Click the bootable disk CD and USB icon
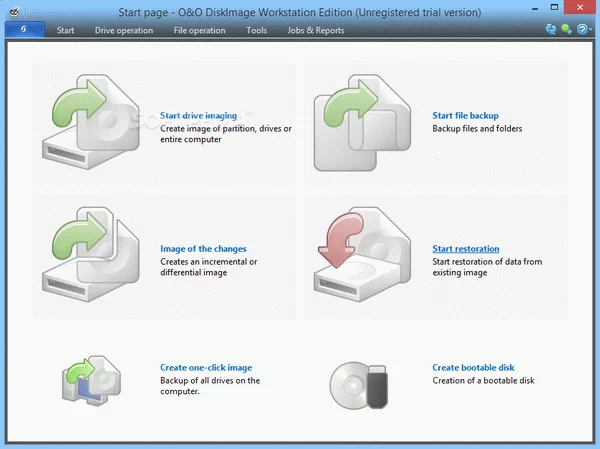The width and height of the screenshot is (600, 449). (x=359, y=385)
